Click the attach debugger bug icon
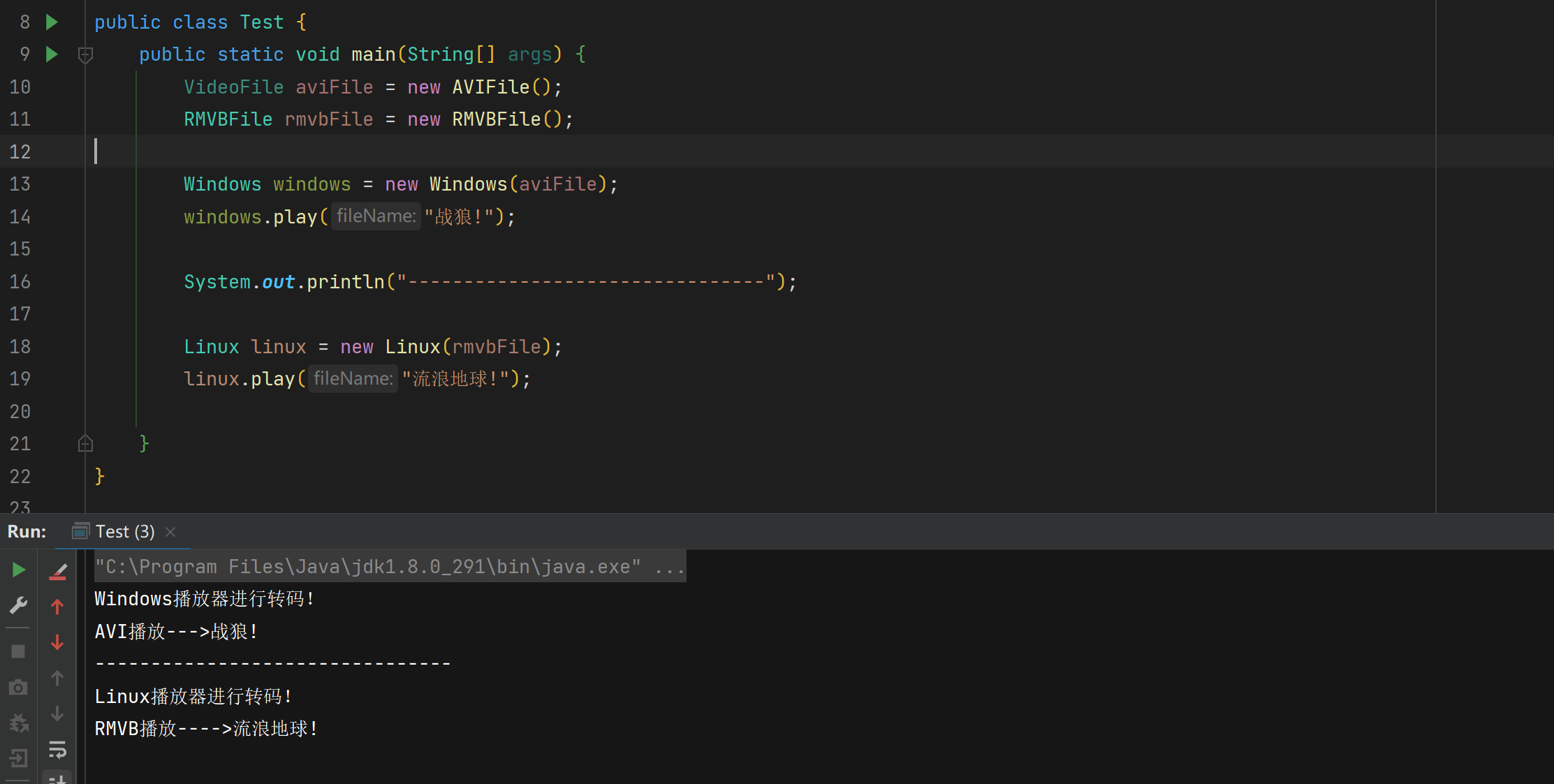This screenshot has width=1554, height=784. [19, 723]
